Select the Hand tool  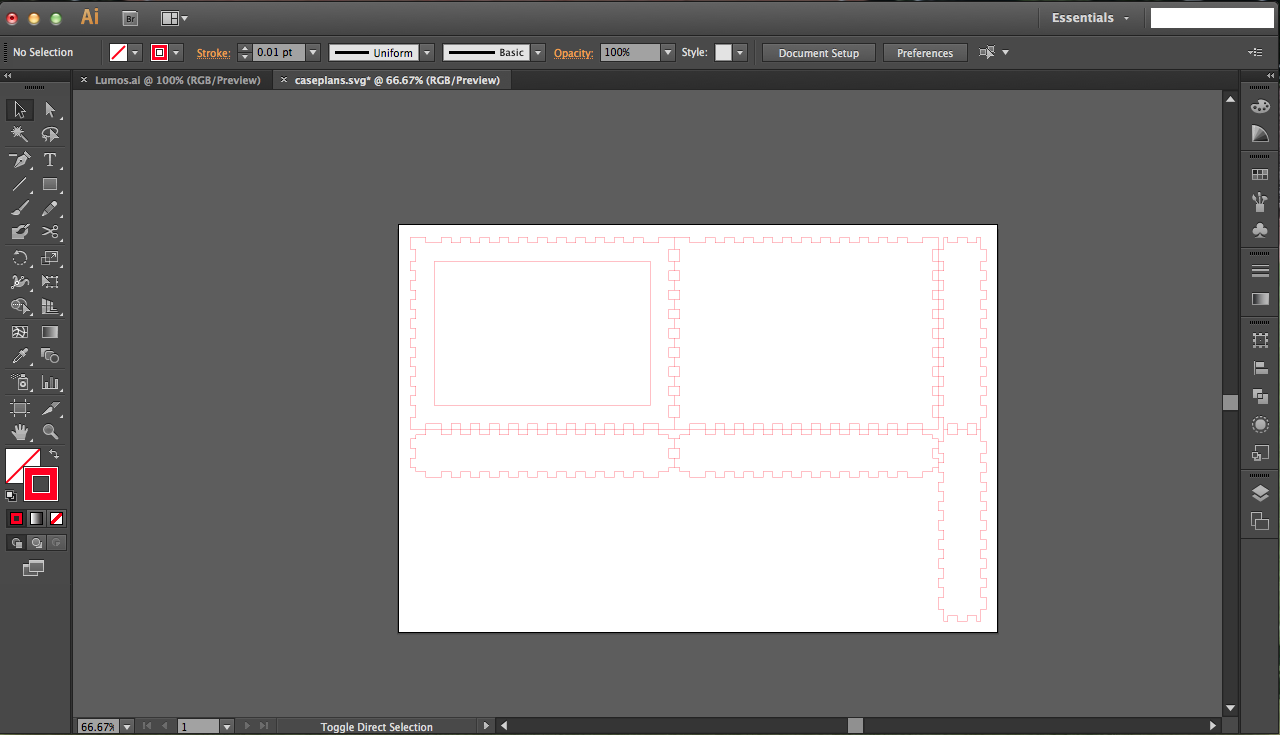coord(20,432)
